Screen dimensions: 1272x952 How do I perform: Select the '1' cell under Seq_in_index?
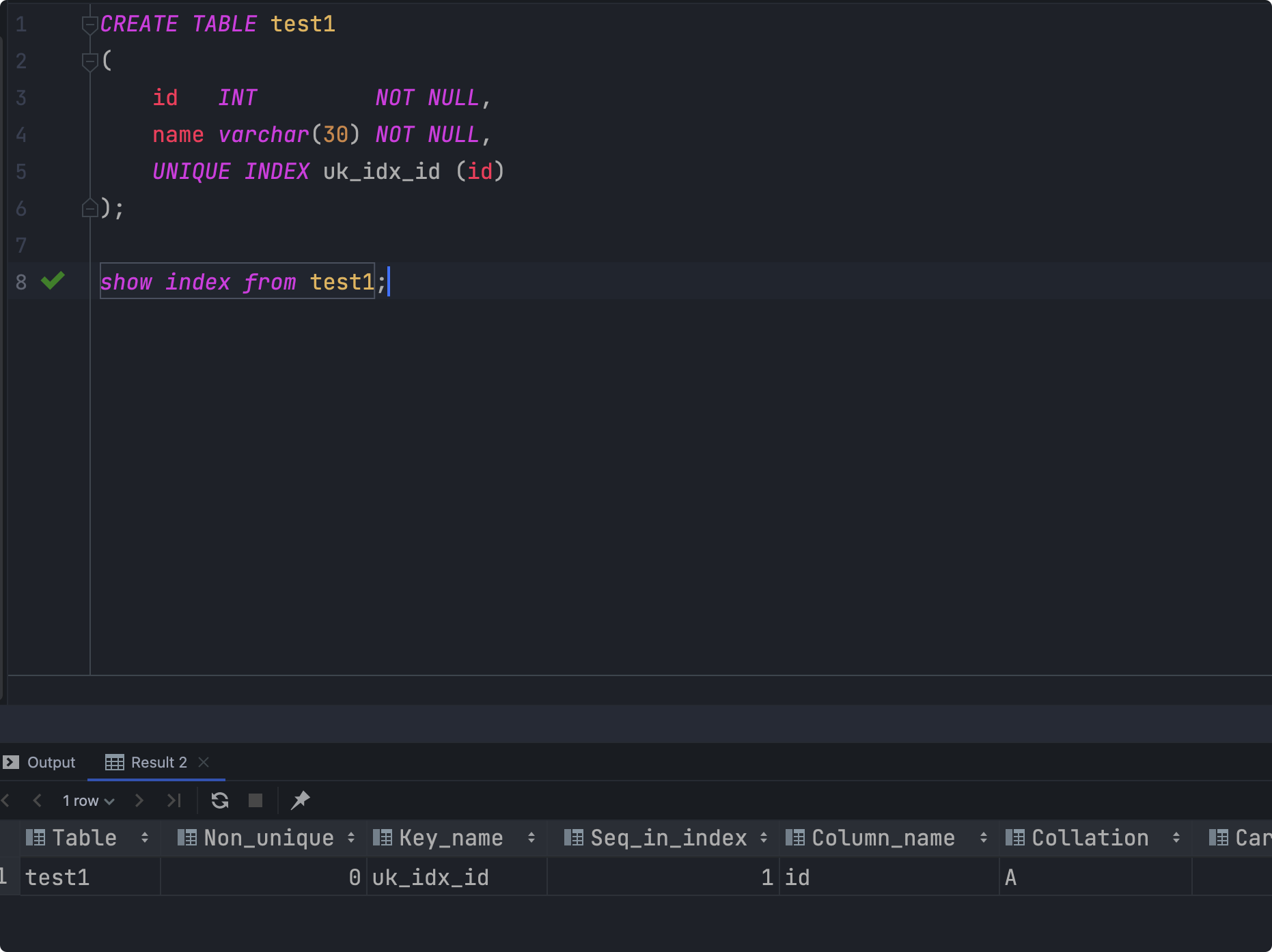click(x=663, y=877)
